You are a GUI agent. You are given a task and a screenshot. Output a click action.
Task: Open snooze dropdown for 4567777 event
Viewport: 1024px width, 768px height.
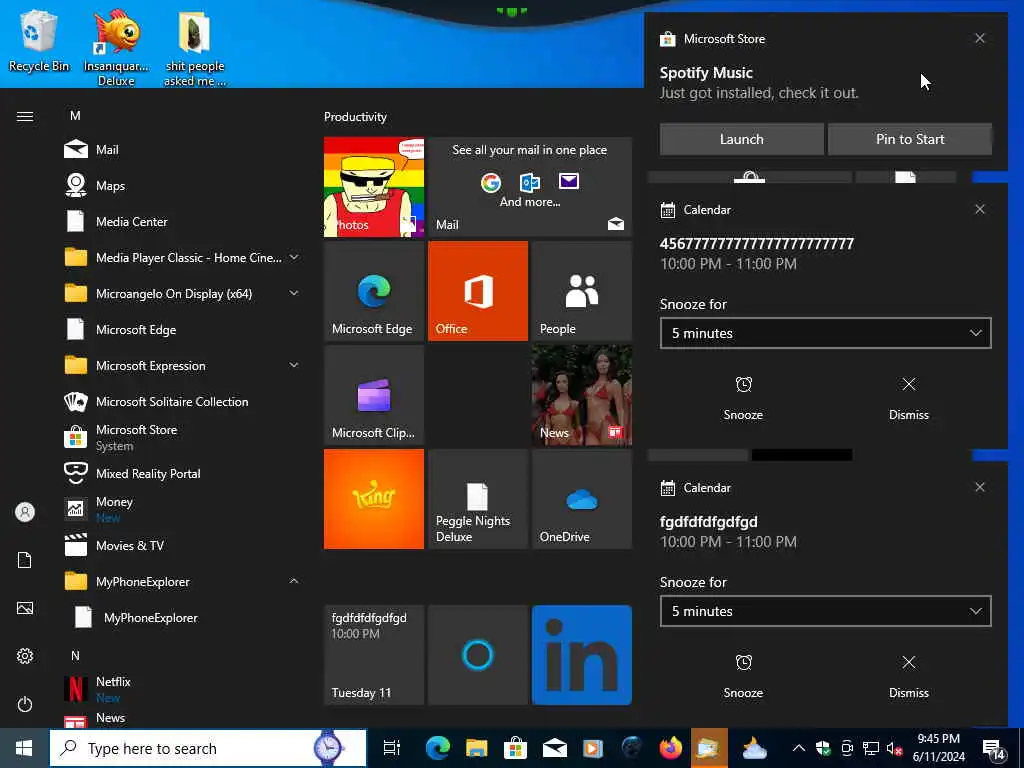pyautogui.click(x=825, y=333)
